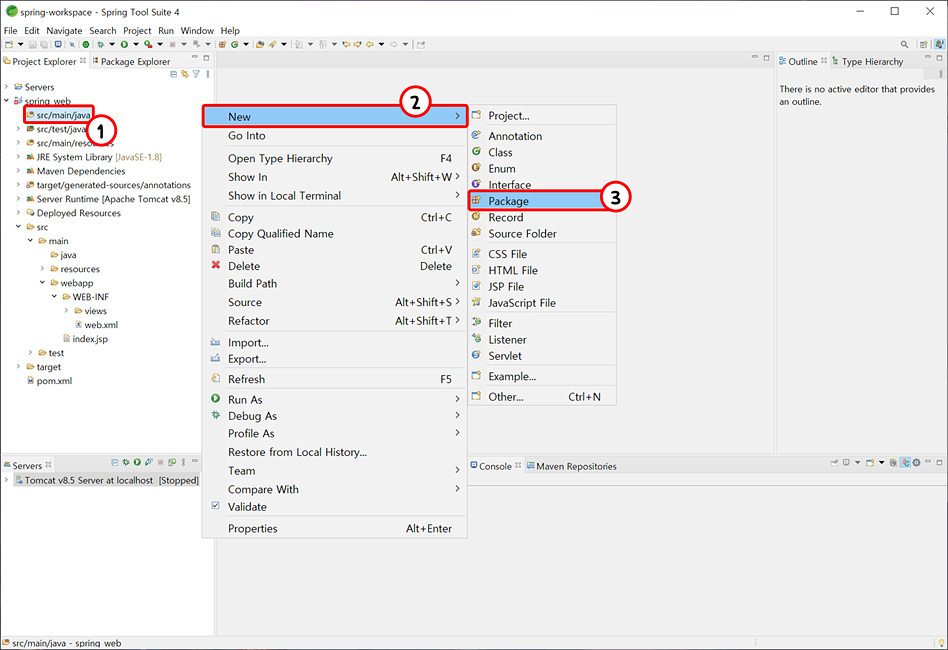Open the Navigate menu
The width and height of the screenshot is (948, 650).
(x=64, y=30)
